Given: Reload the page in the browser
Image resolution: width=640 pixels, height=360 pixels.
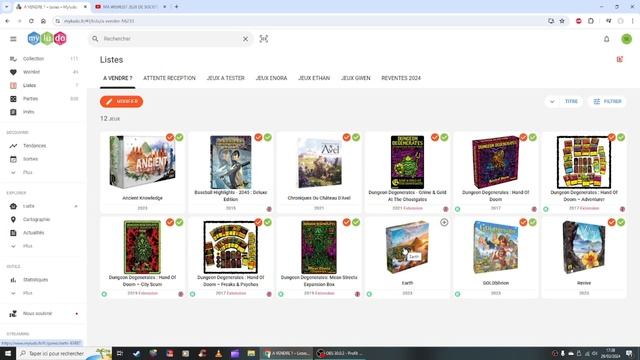Looking at the screenshot, I should (31, 21).
